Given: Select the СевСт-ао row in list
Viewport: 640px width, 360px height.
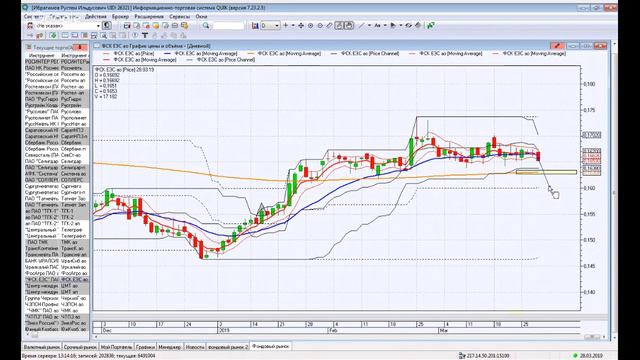Looking at the screenshot, I should pos(56,155).
